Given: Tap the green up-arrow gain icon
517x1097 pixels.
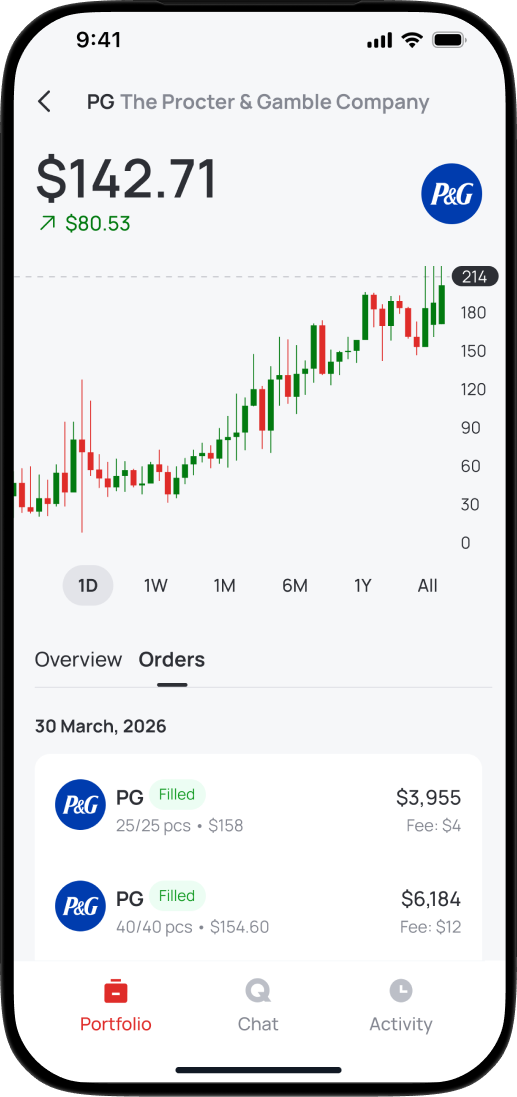Looking at the screenshot, I should [48, 223].
